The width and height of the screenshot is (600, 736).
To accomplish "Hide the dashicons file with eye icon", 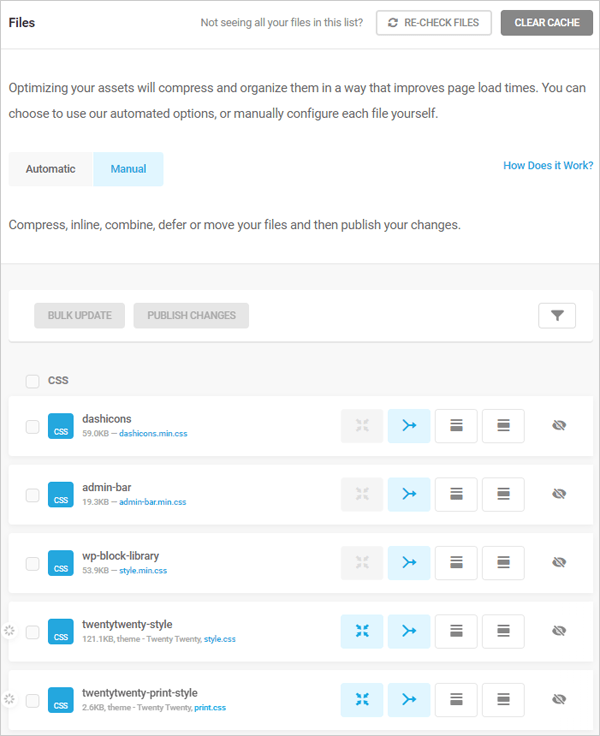I will pyautogui.click(x=559, y=426).
